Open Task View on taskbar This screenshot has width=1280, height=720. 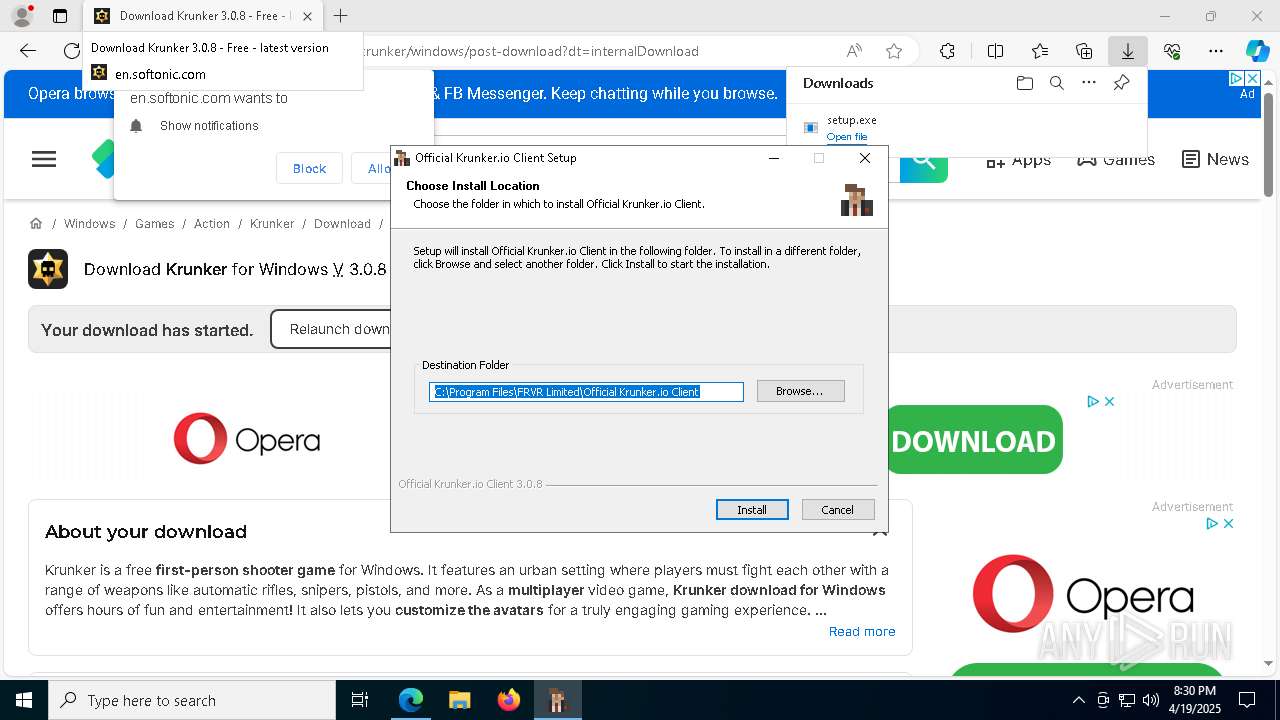[x=360, y=700]
